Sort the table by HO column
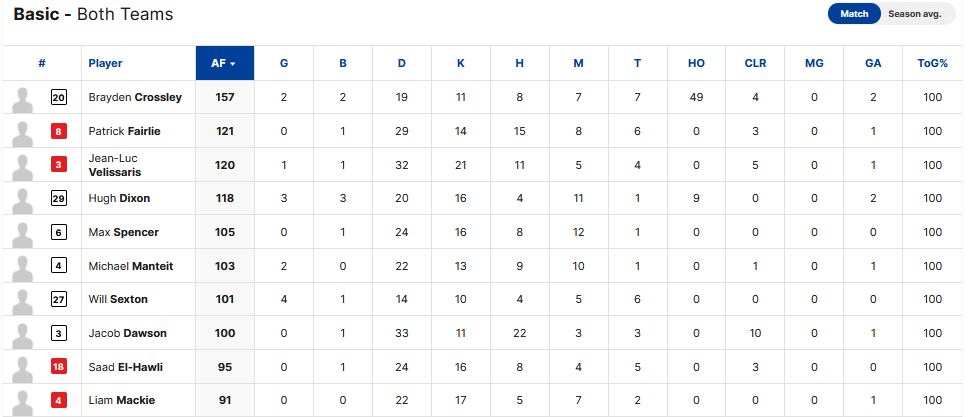The height and width of the screenshot is (417, 971). click(696, 63)
